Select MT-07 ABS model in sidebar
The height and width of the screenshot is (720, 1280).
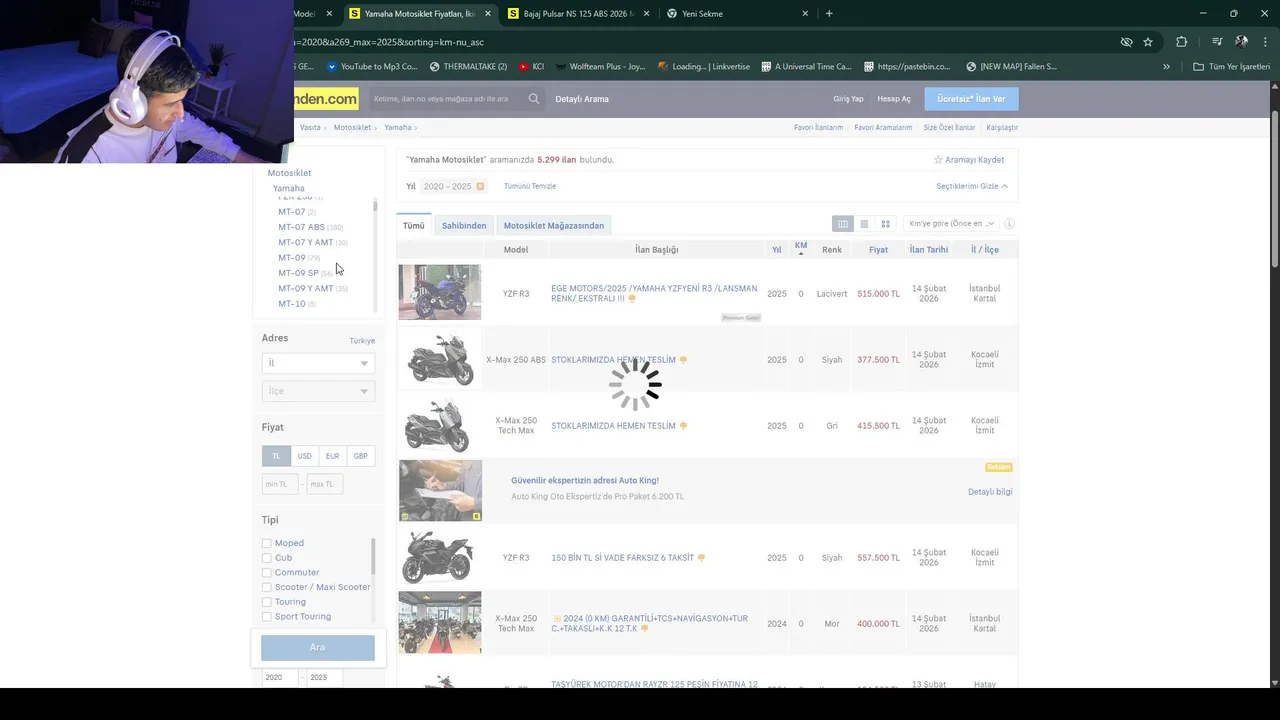[301, 227]
